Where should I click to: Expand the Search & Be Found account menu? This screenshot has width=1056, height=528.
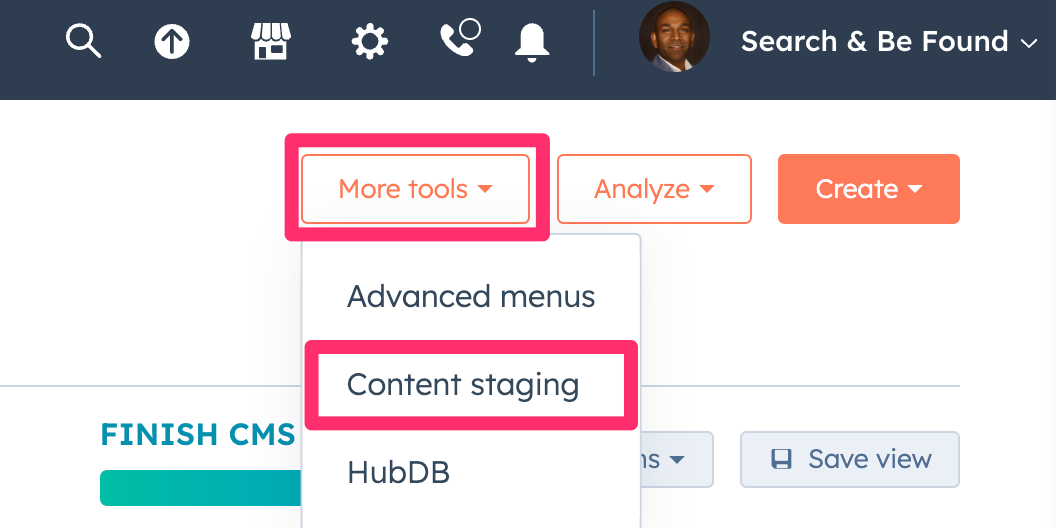[x=888, y=41]
